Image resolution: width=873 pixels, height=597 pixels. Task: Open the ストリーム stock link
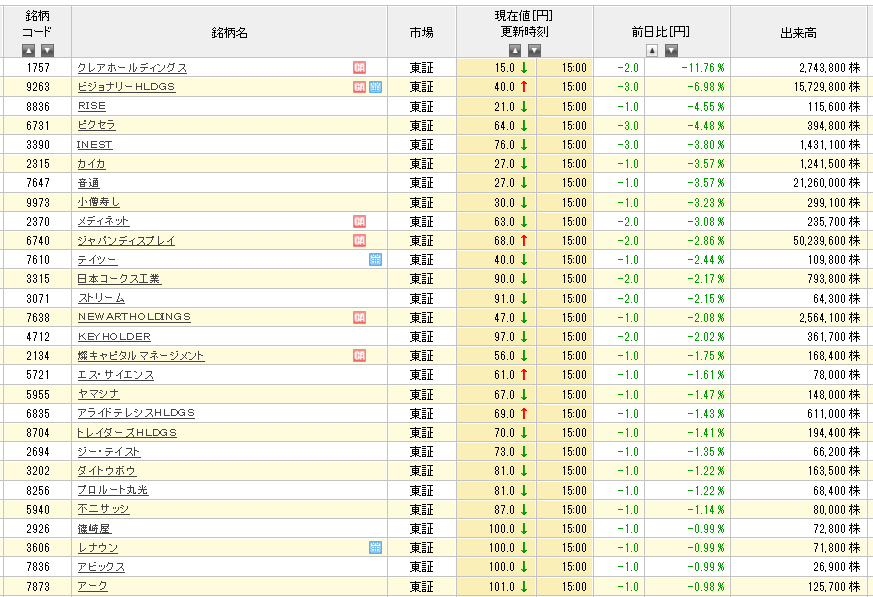click(101, 298)
